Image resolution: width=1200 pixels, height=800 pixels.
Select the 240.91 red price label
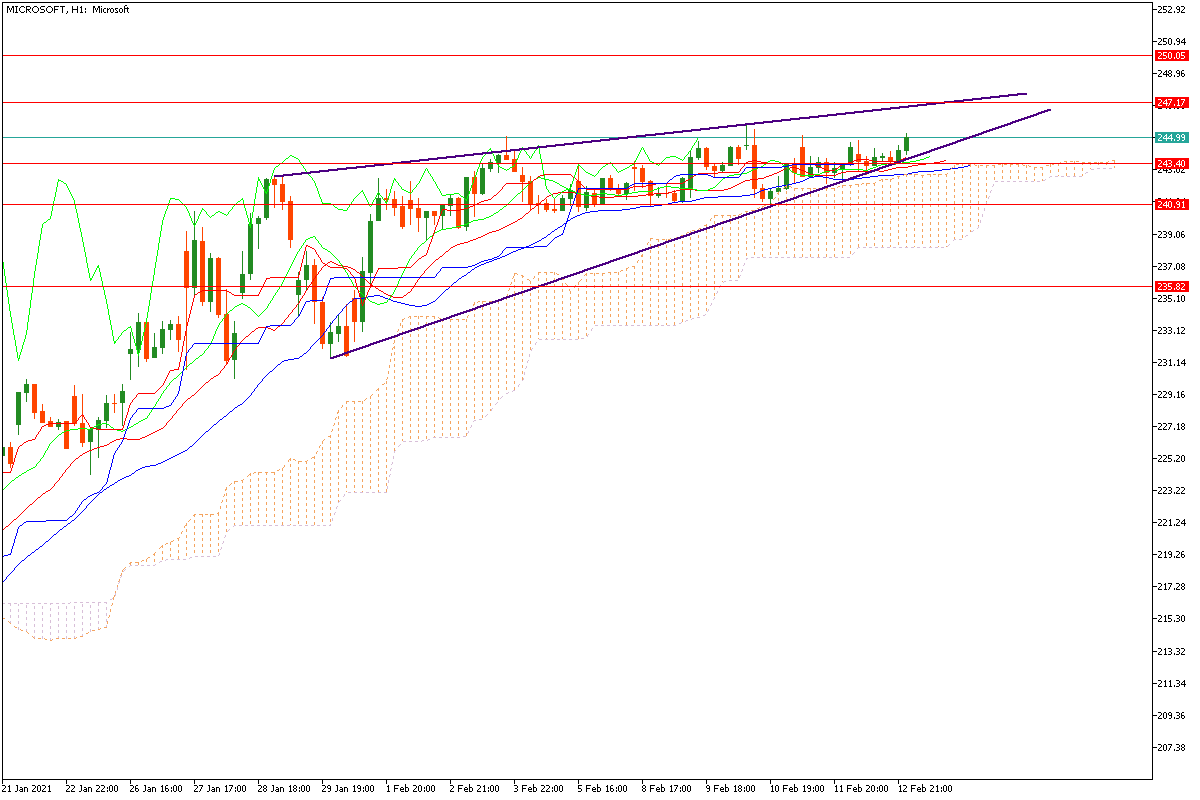tap(1170, 204)
